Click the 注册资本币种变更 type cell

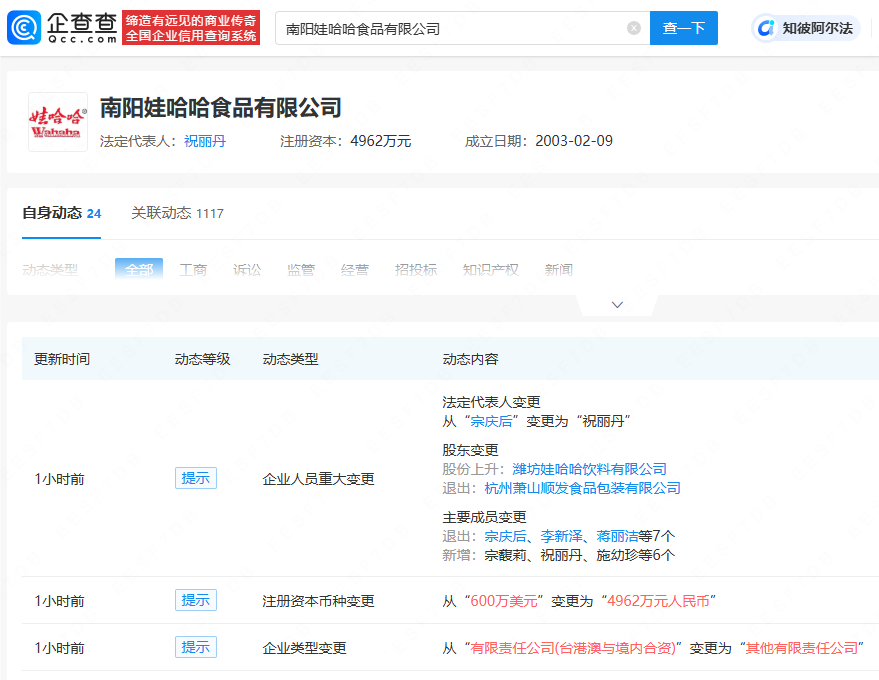(318, 601)
